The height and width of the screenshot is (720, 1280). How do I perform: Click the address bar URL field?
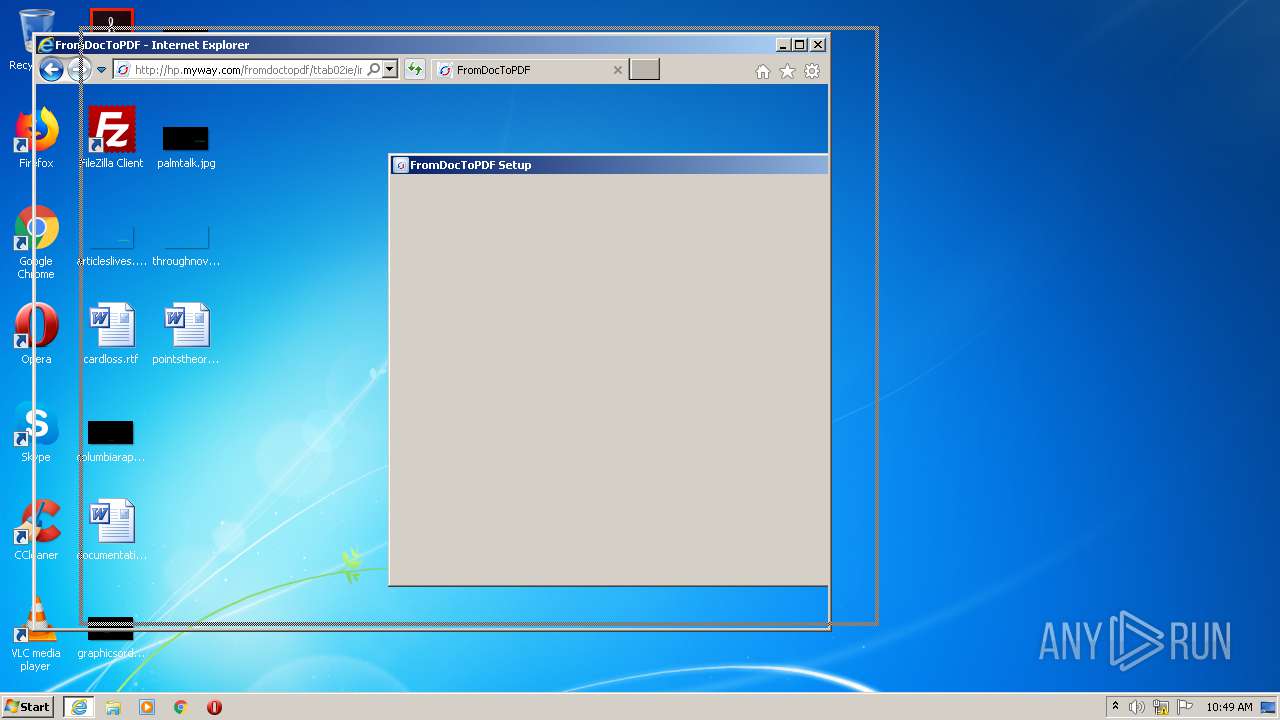tap(247, 70)
